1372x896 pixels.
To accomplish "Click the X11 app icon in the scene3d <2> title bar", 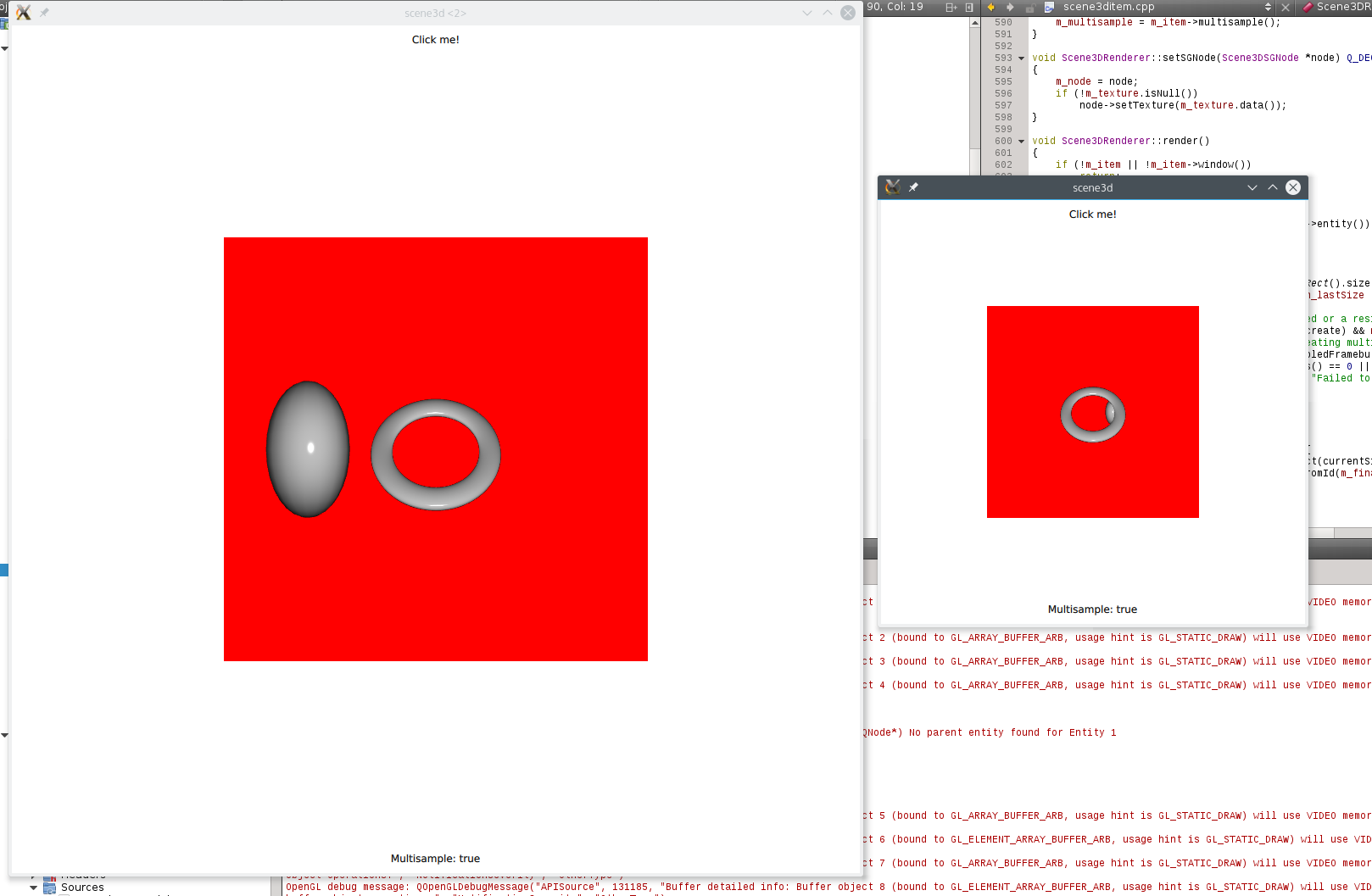I will point(24,13).
